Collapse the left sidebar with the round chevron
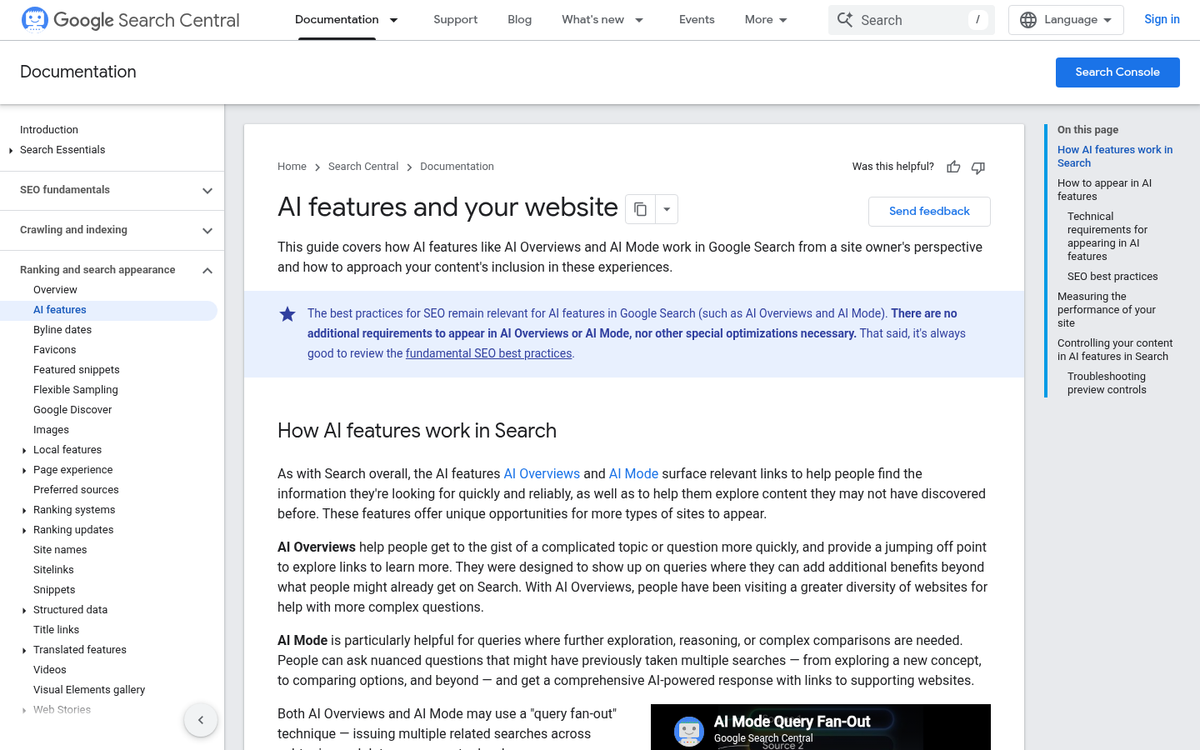1200x750 pixels. (200, 719)
